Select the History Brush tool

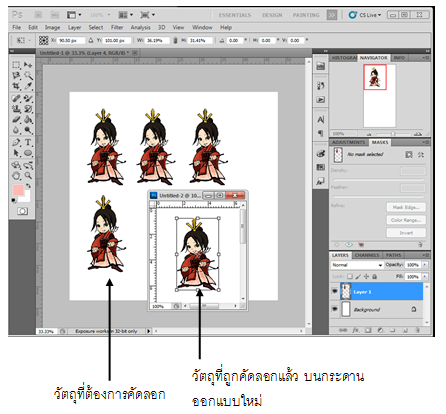point(28,109)
